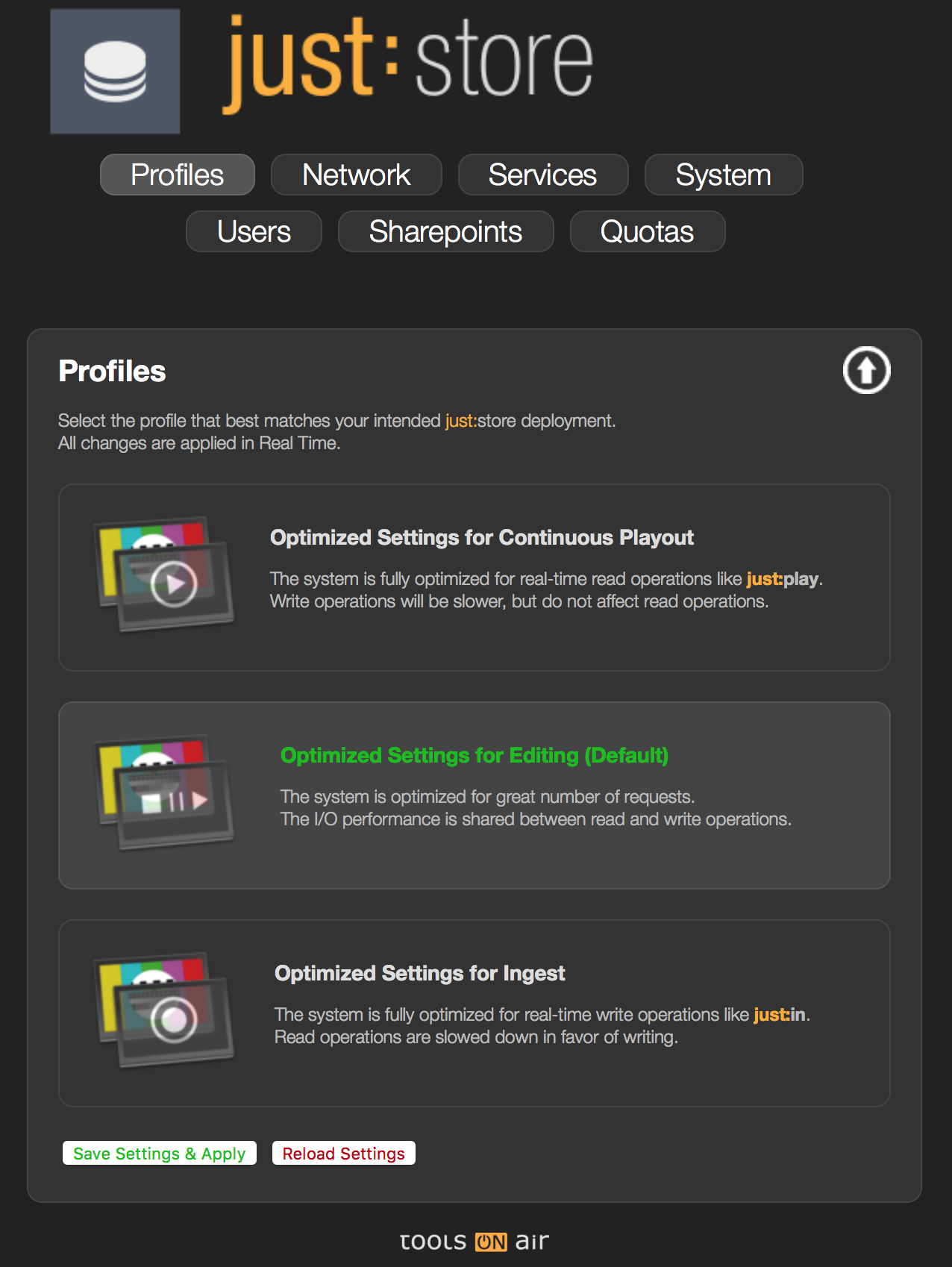Click Save Settings & Apply button
Screen dimensions: 952x1267
point(160,1153)
